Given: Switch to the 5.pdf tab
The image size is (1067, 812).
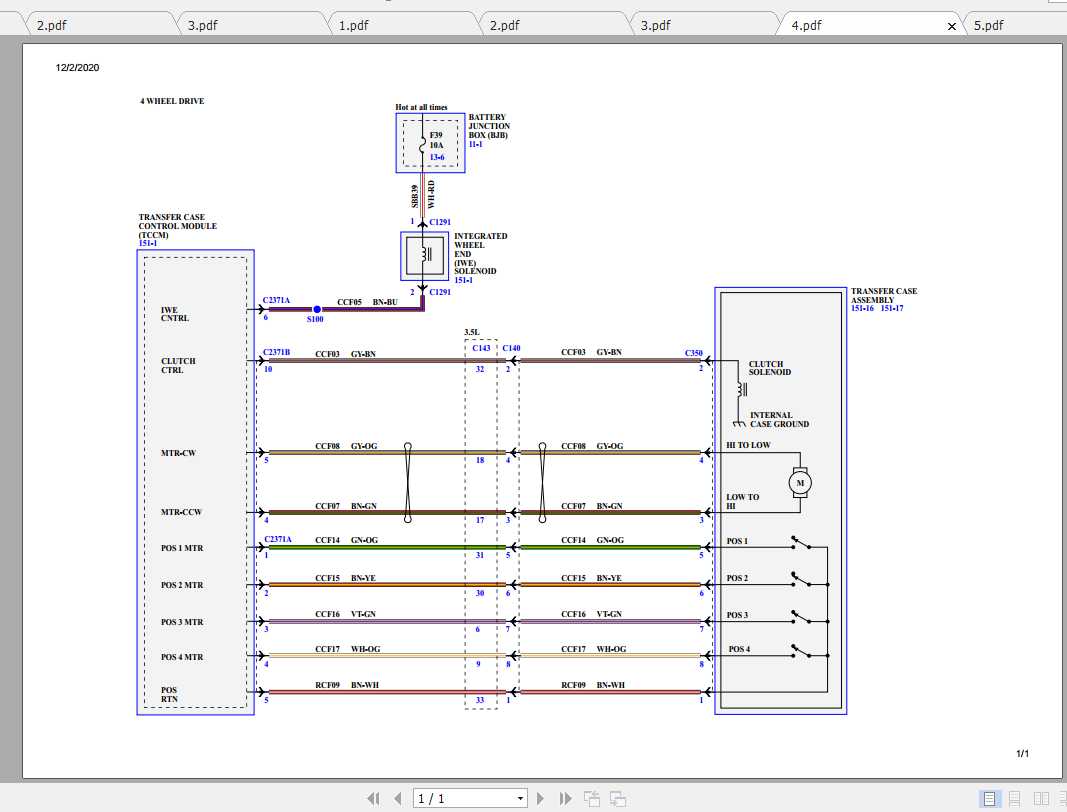Looking at the screenshot, I should coord(990,25).
